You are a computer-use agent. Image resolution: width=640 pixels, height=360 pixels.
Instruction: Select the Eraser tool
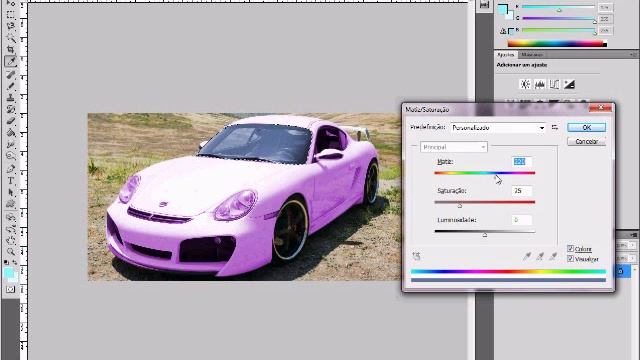coord(11,121)
